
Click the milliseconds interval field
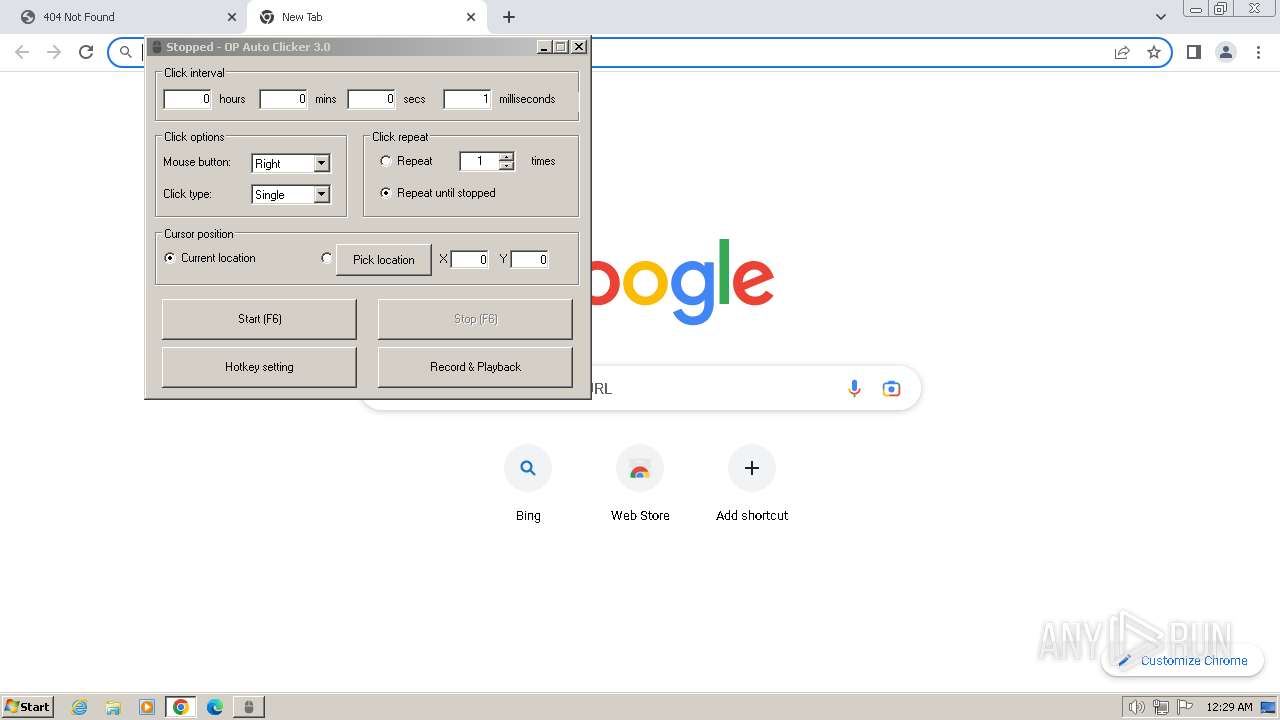pyautogui.click(x=468, y=99)
